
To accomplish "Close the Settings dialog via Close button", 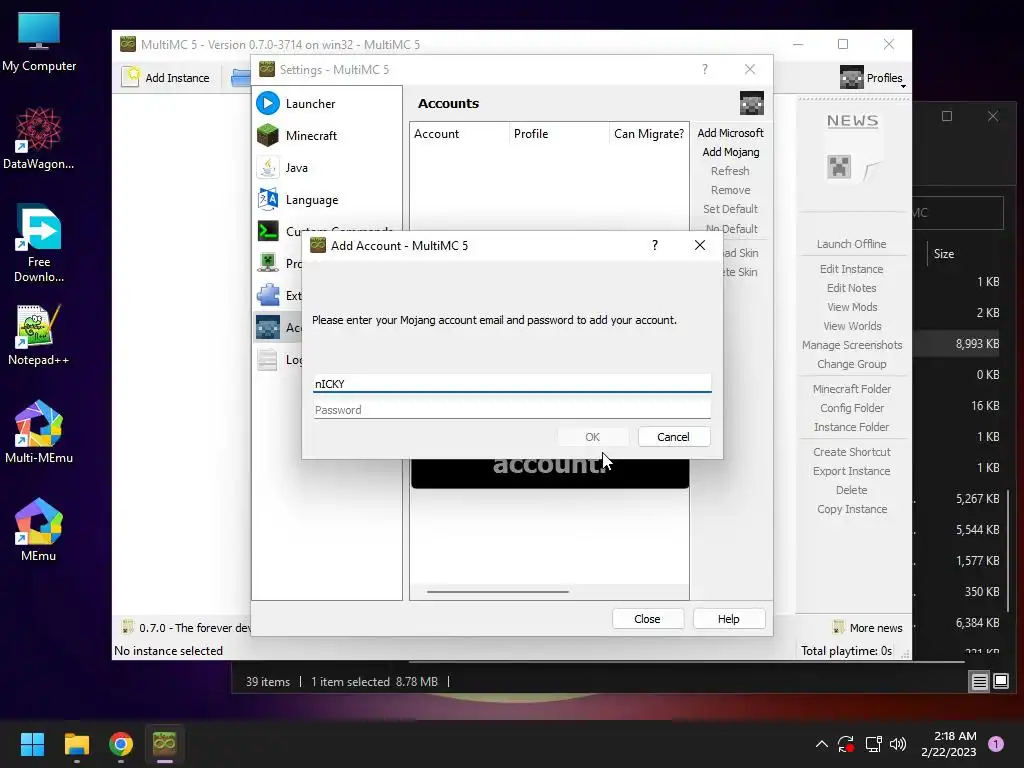I will [647, 618].
